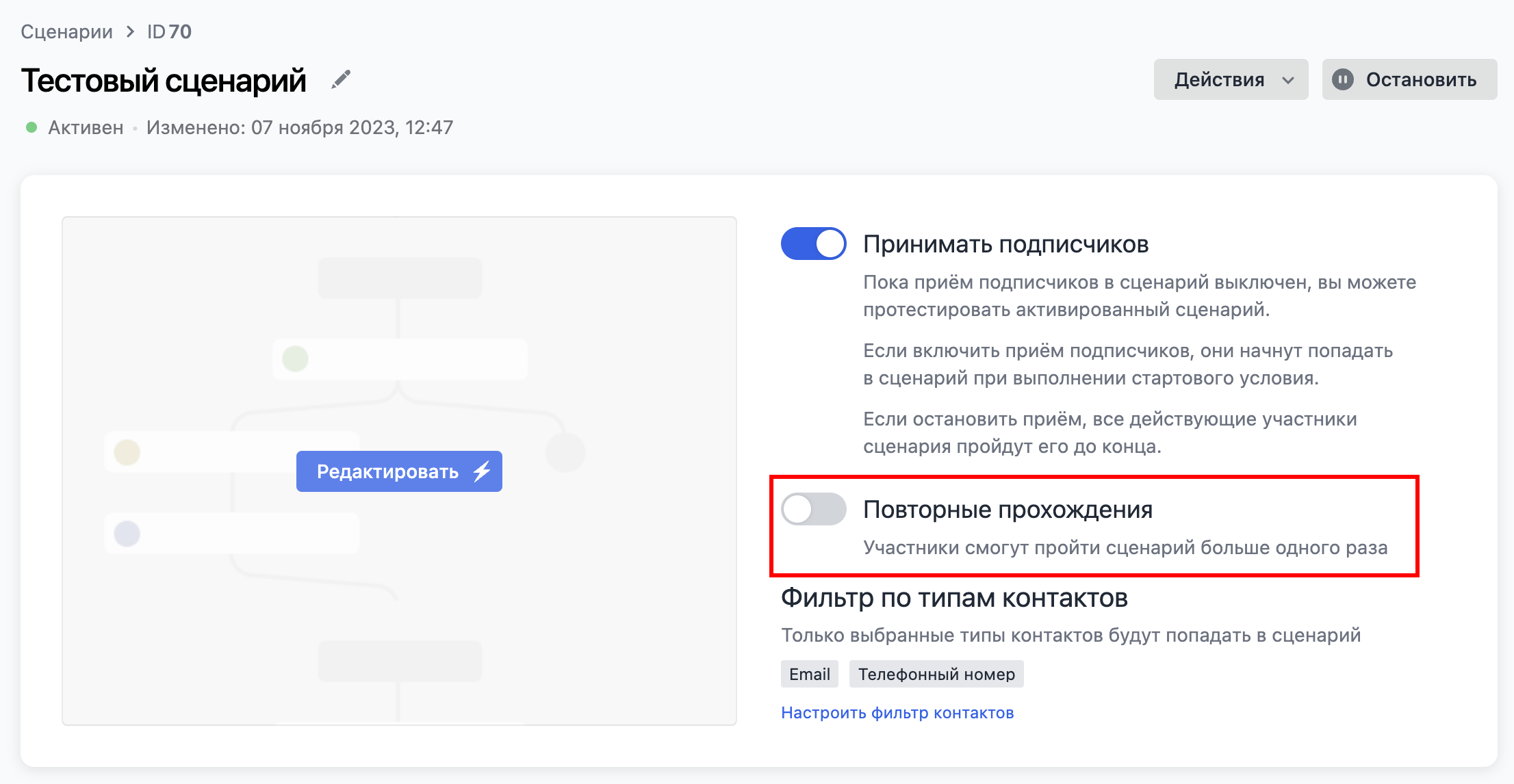Click the Телефонный номер tag
This screenshot has width=1514, height=784.
936,675
